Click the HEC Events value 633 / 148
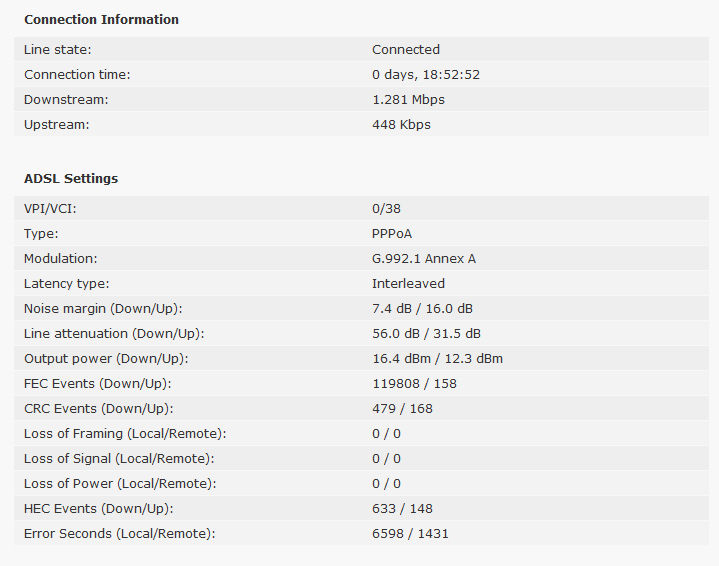The image size is (719, 566). tap(402, 509)
